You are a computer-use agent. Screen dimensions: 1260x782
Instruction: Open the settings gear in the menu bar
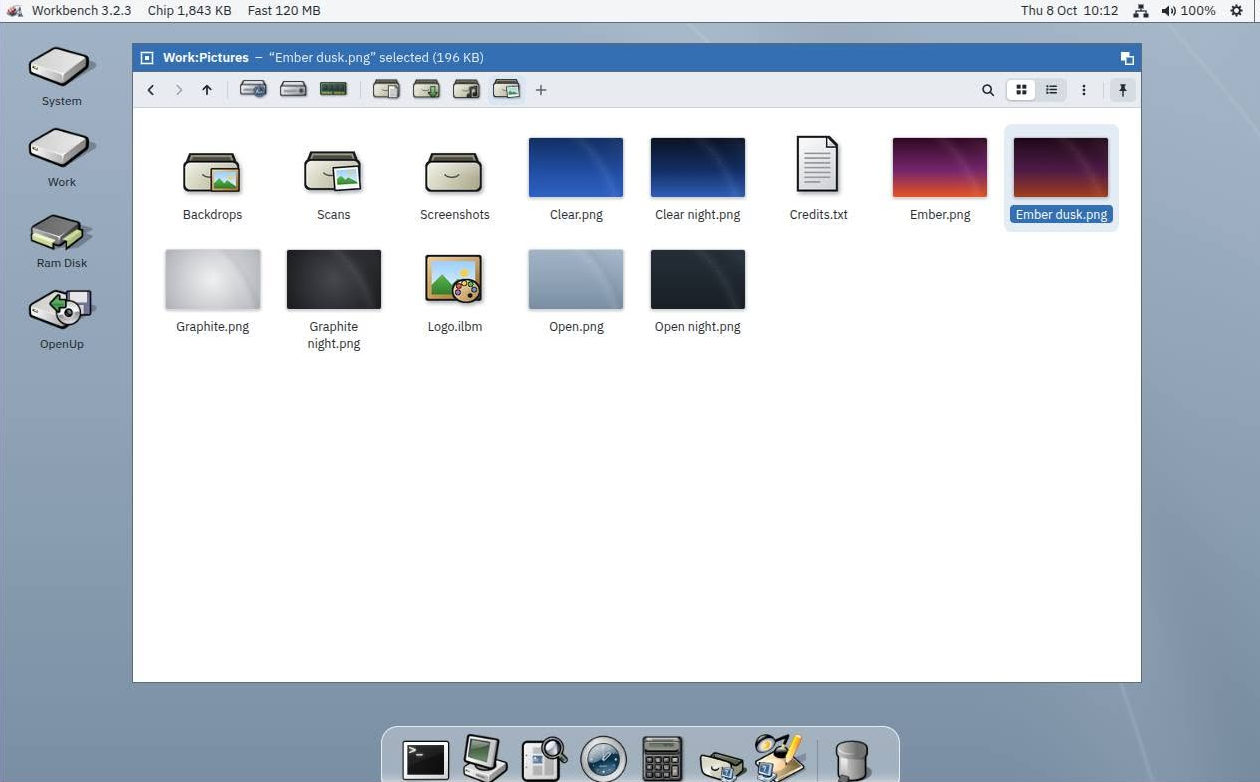coord(1236,10)
